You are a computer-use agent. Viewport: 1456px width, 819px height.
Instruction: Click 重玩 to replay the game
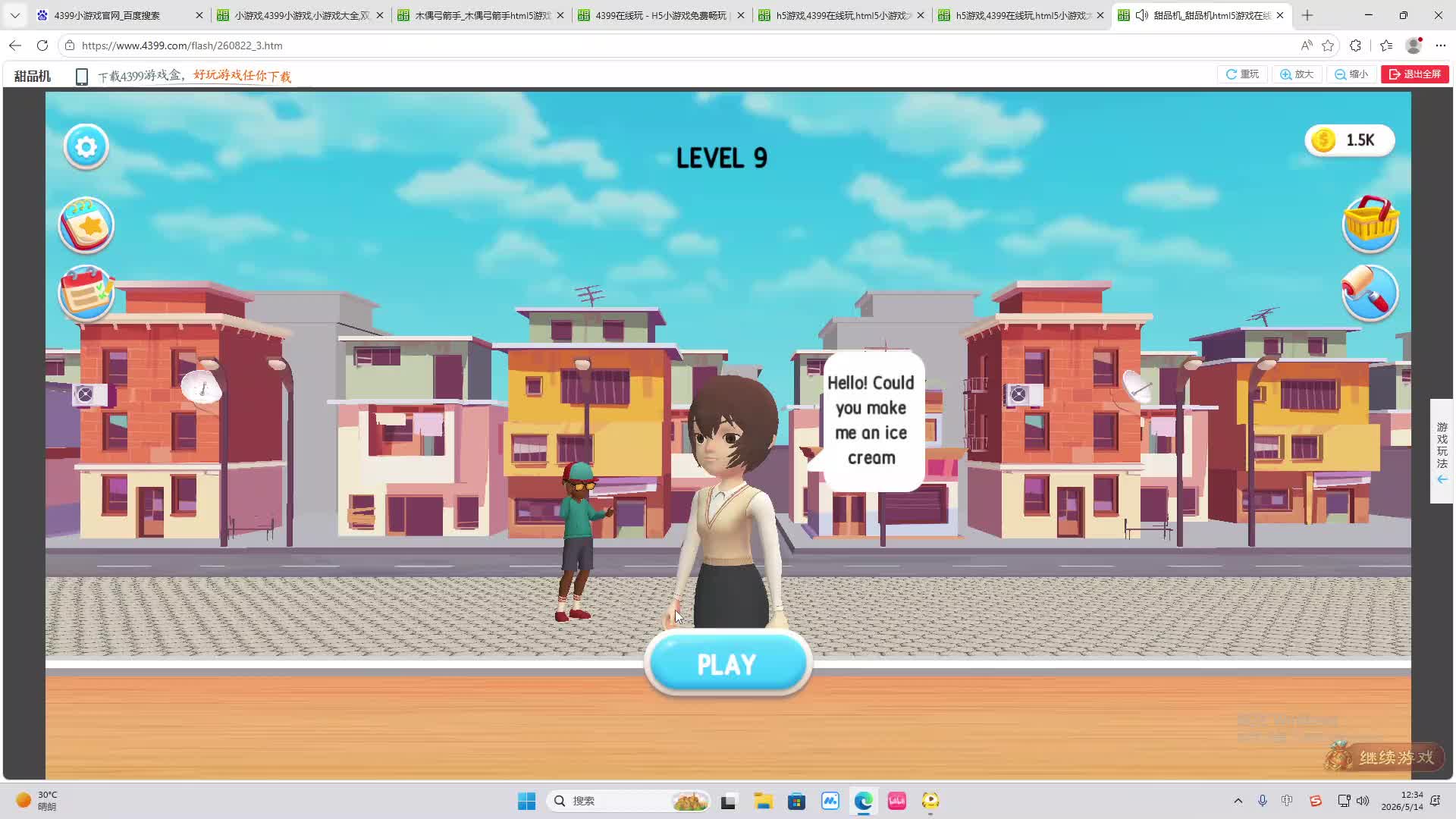[1243, 74]
